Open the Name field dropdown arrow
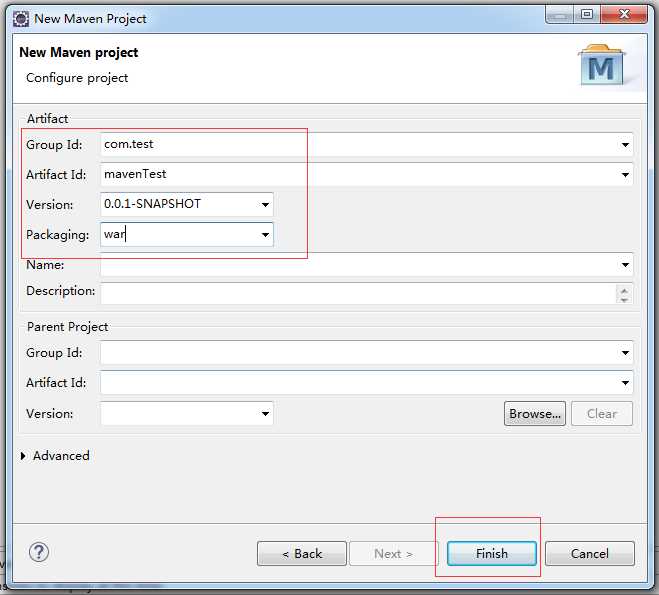Screen dimensions: 659x595 click(625, 265)
